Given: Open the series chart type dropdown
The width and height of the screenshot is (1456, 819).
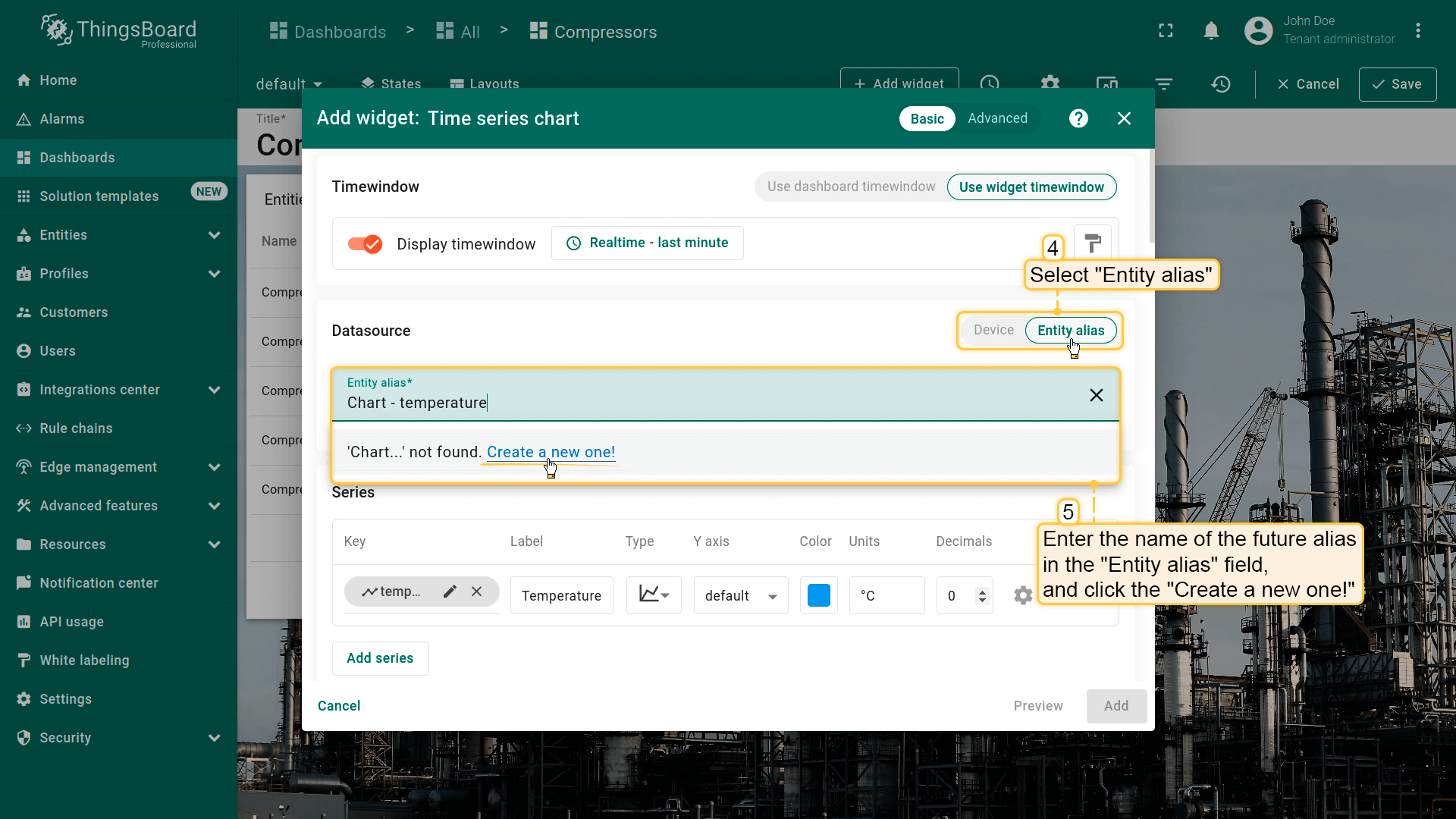Looking at the screenshot, I should [654, 595].
